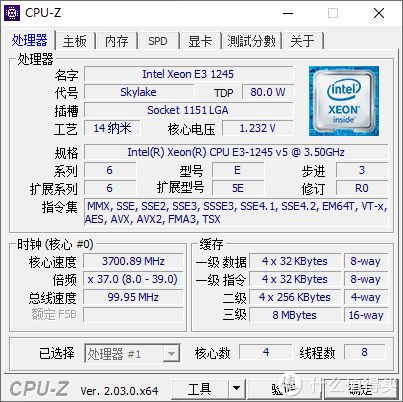Open the 主板 tab
403x402 pixels.
coord(75,41)
